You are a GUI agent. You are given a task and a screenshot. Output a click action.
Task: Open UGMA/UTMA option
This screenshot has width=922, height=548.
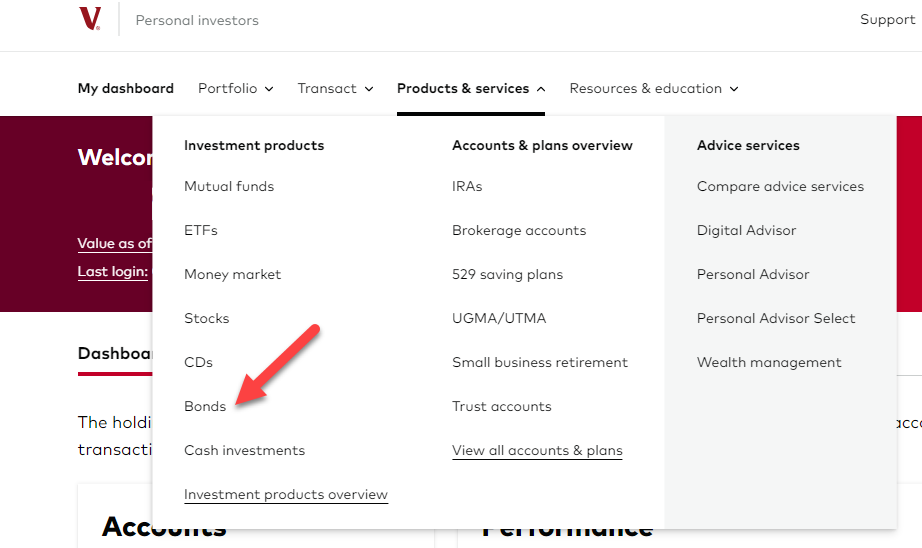click(x=499, y=319)
